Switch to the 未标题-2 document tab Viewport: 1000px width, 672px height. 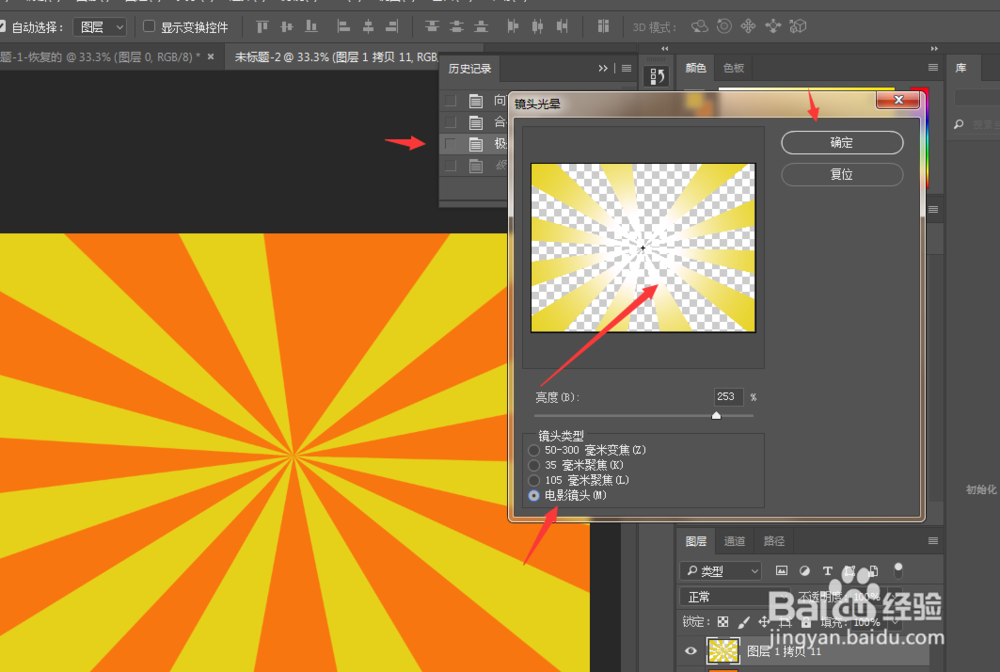click(x=335, y=57)
